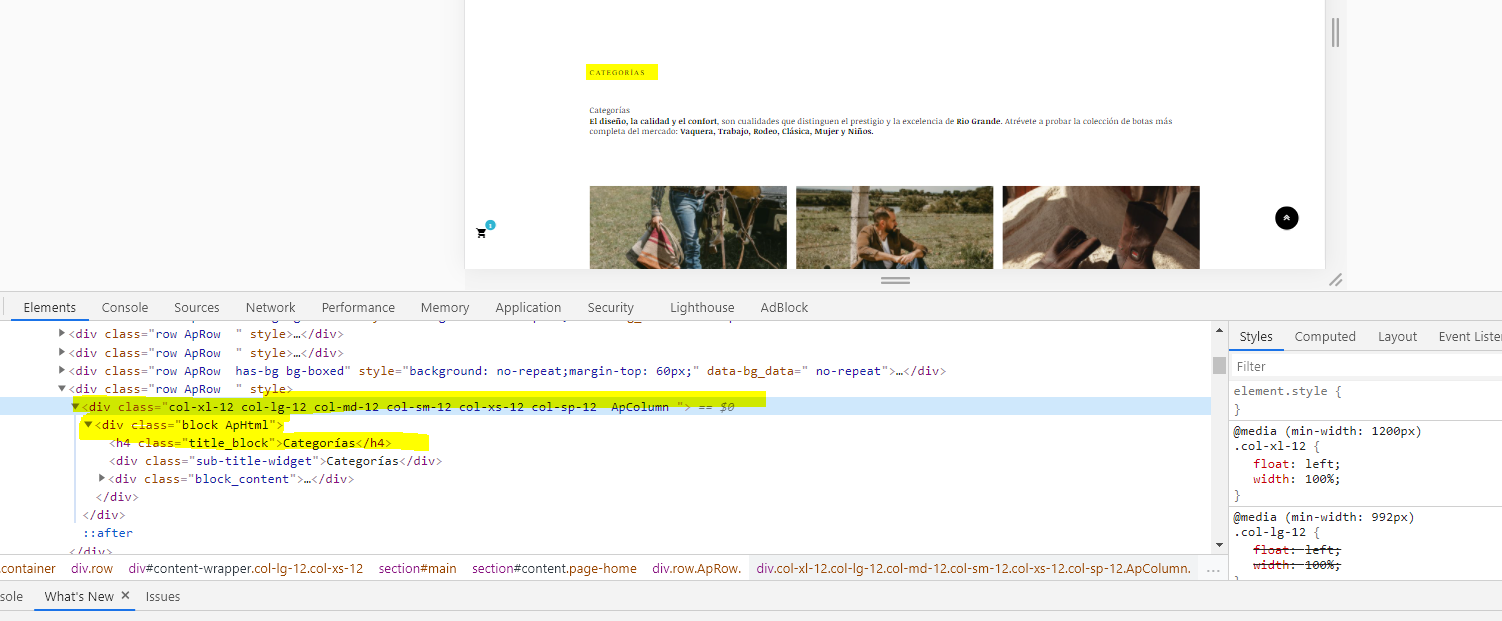
Task: Open the Memory tab
Action: (445, 307)
